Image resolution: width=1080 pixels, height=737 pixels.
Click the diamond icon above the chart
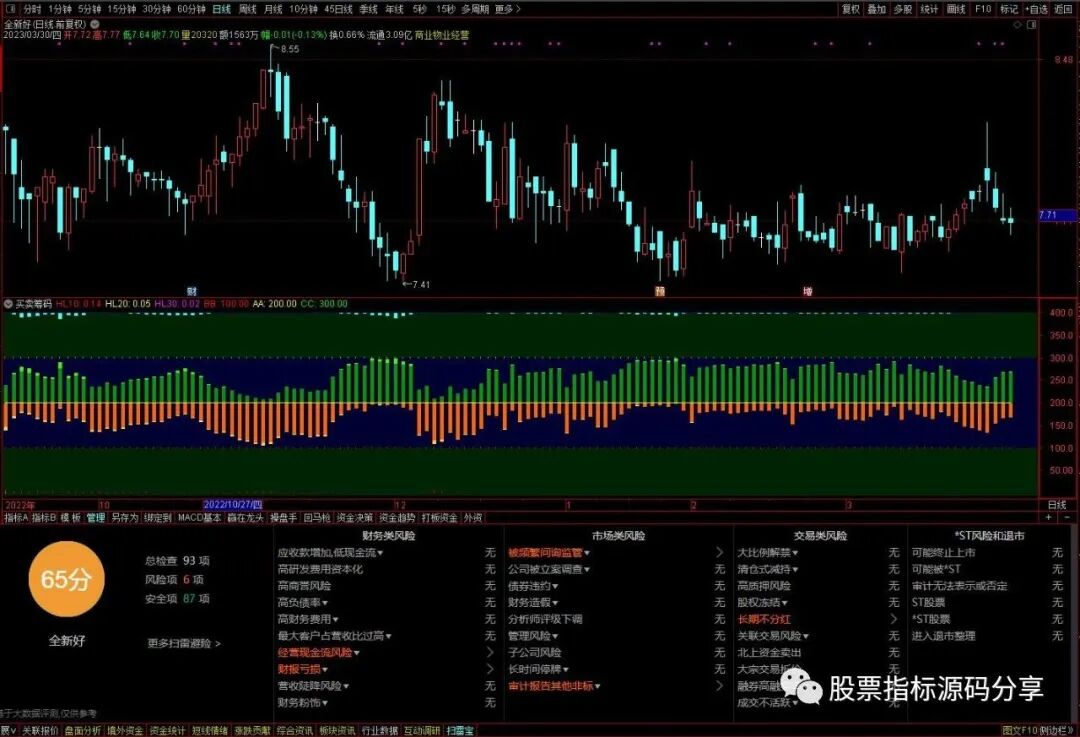click(1017, 25)
